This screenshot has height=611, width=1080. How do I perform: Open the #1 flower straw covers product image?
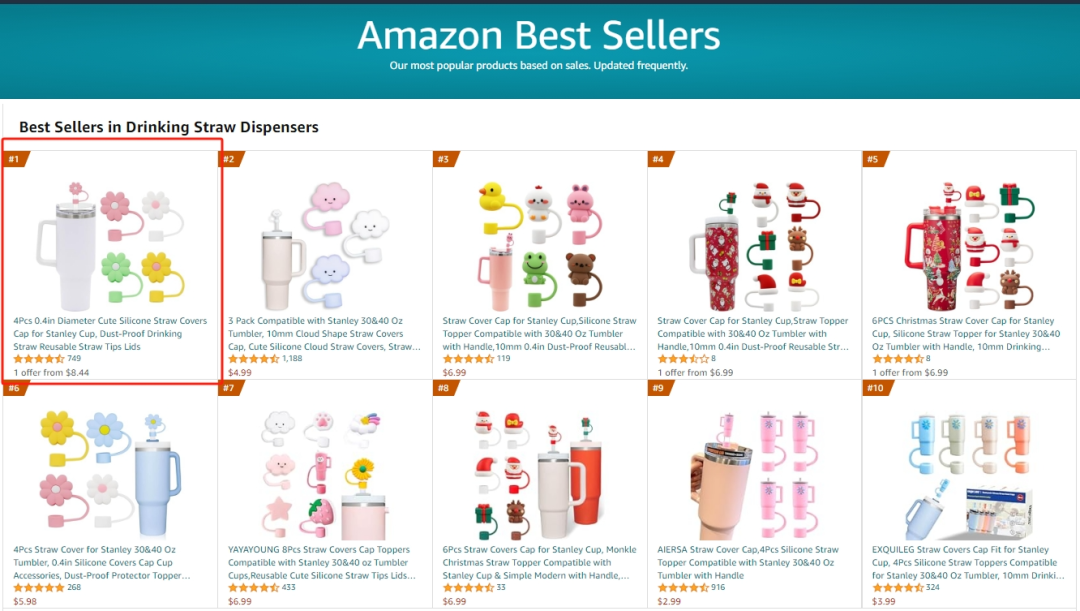click(110, 245)
